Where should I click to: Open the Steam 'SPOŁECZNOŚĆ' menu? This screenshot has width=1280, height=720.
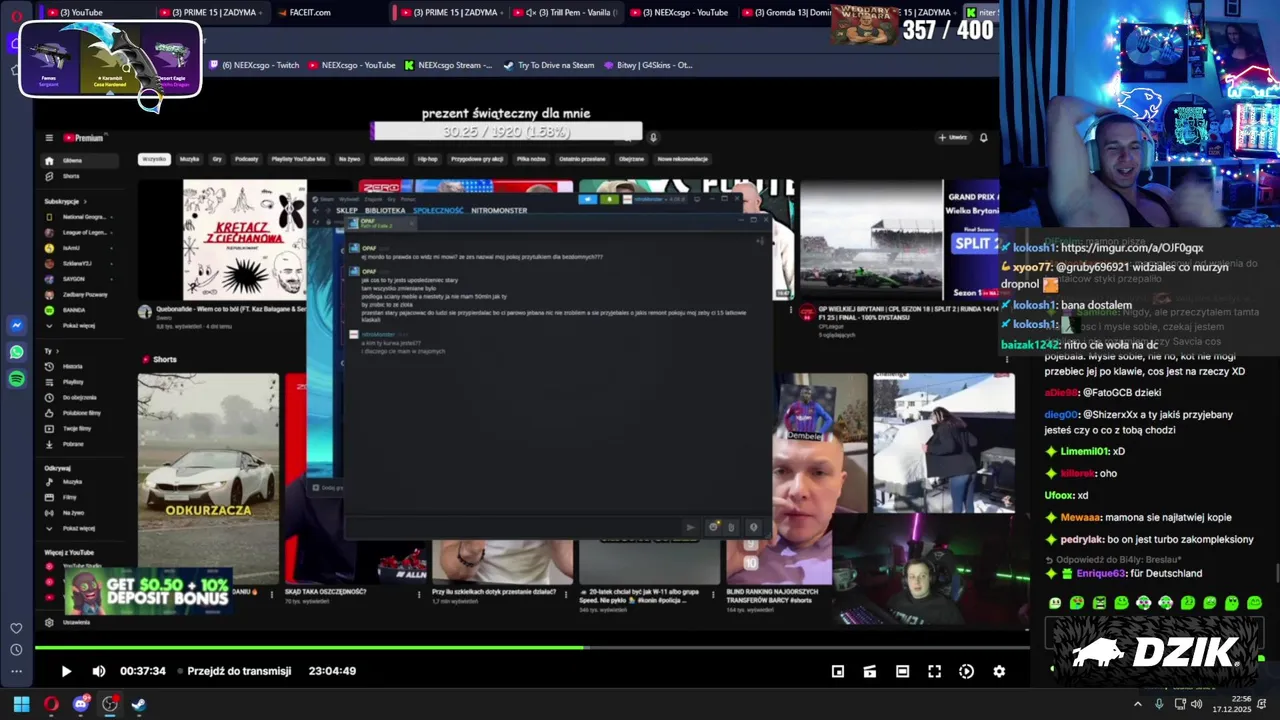pos(438,211)
